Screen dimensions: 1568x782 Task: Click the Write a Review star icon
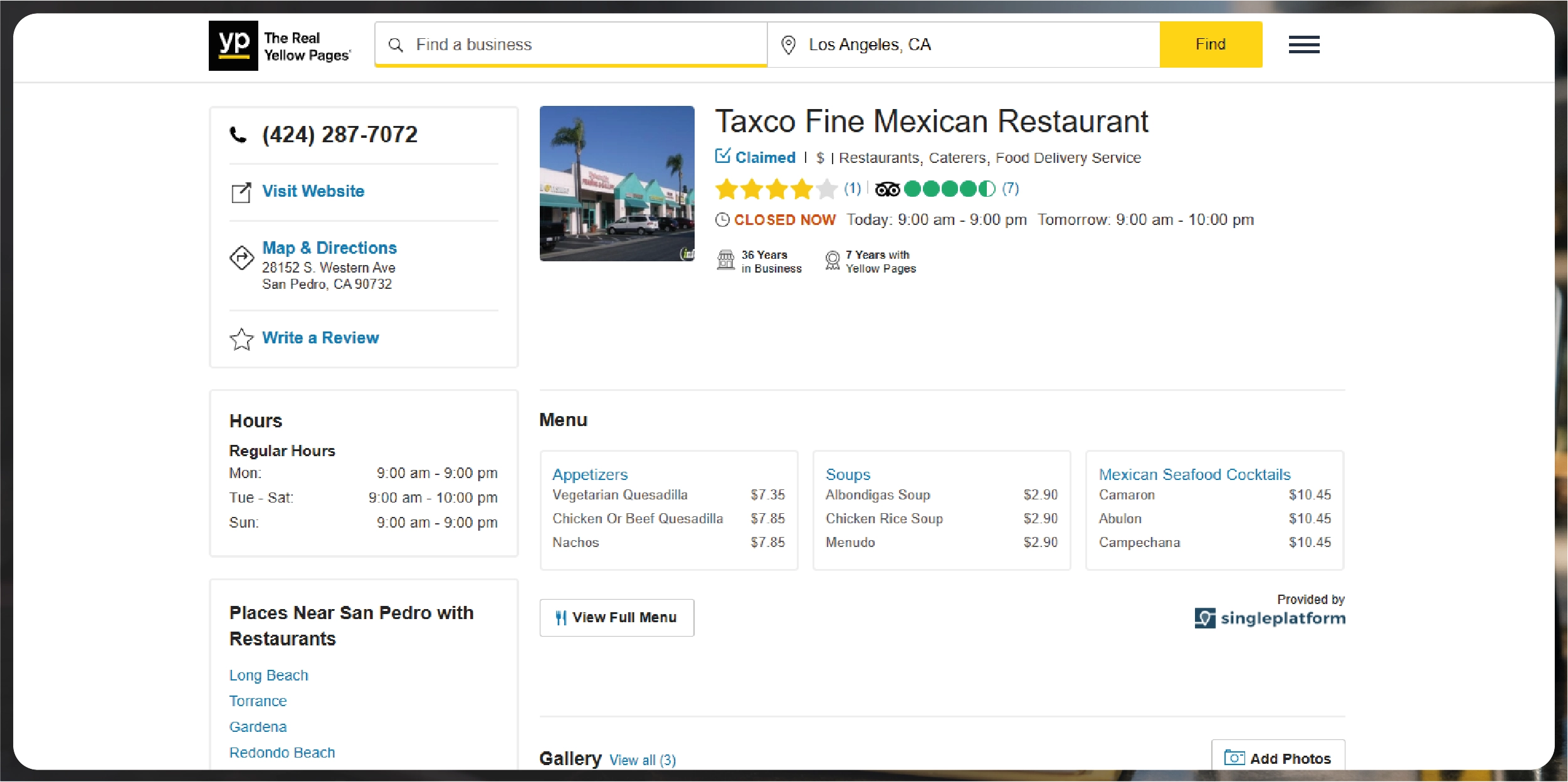click(x=241, y=339)
